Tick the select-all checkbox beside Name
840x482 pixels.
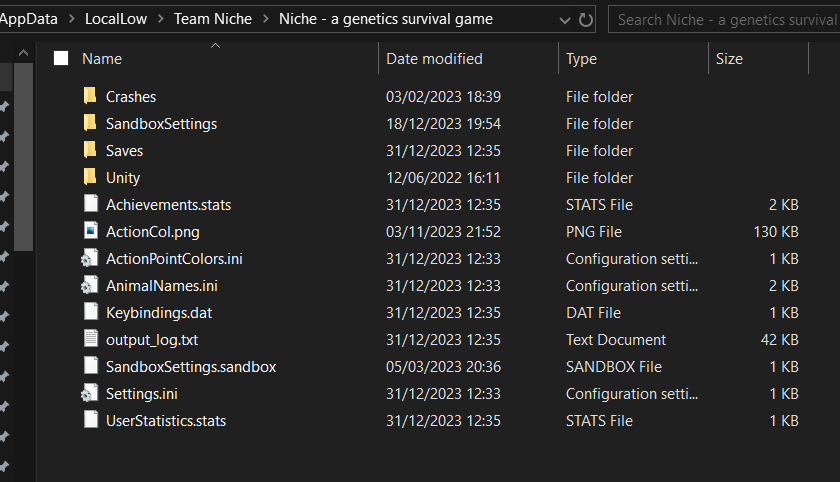61,59
